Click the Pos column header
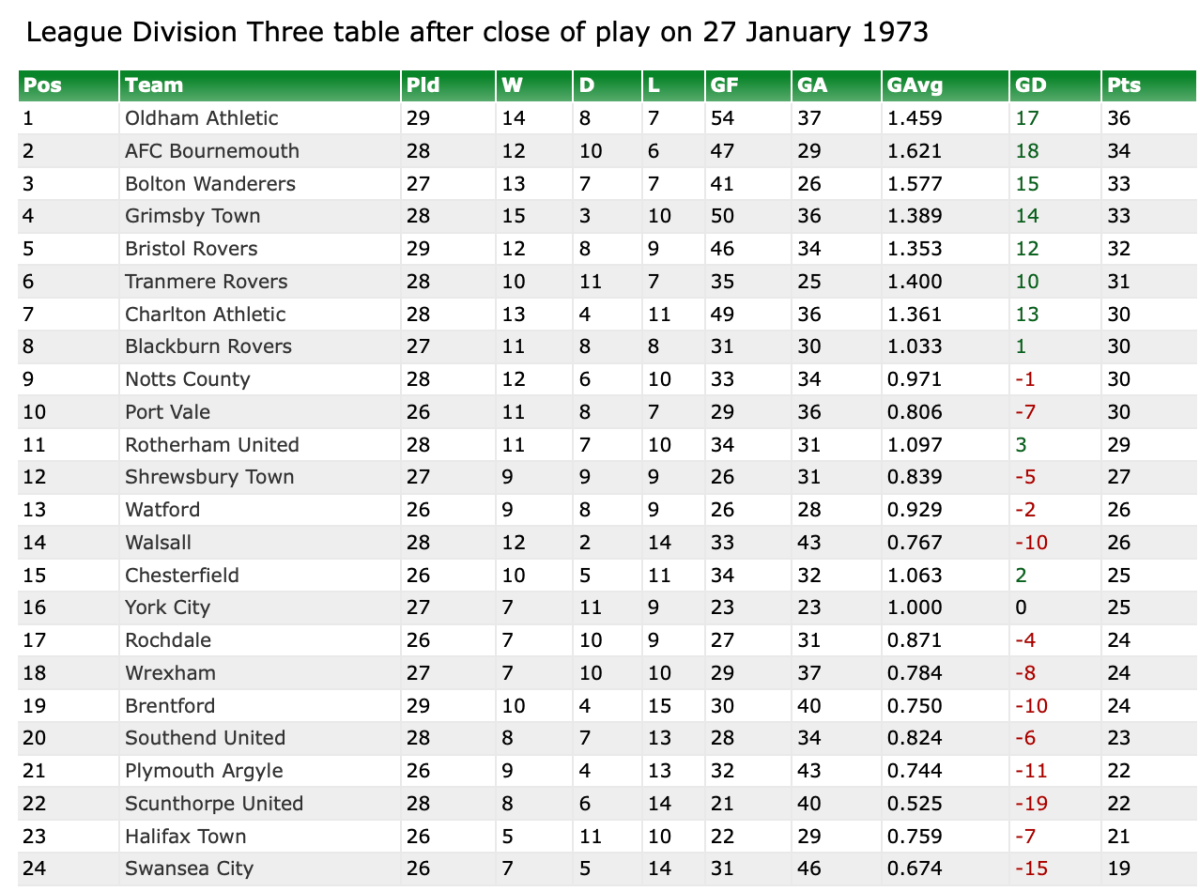Screen dimensions: 1200x892 (42, 85)
